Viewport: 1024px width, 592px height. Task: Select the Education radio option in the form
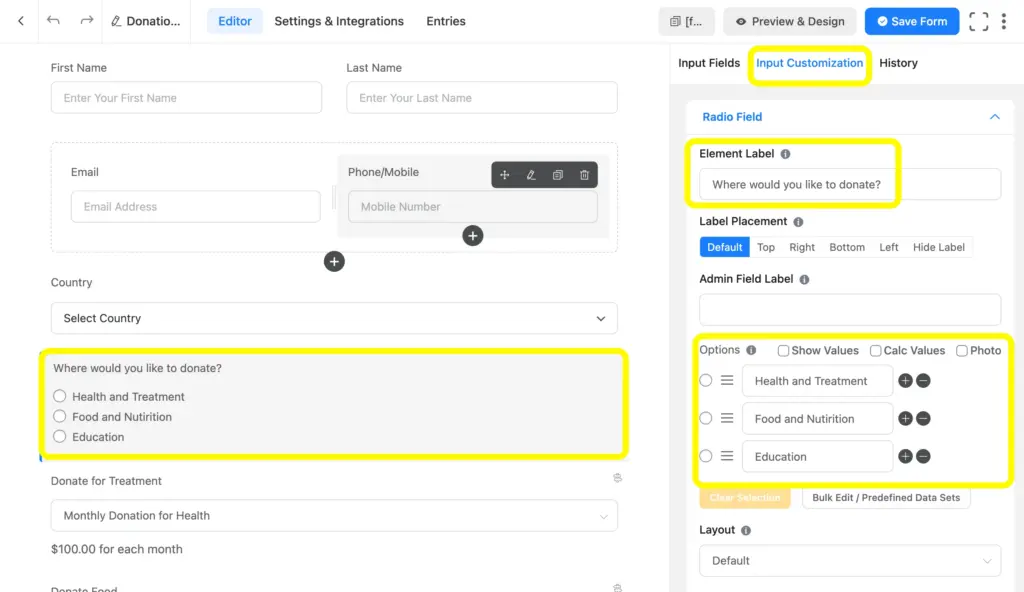point(62,437)
